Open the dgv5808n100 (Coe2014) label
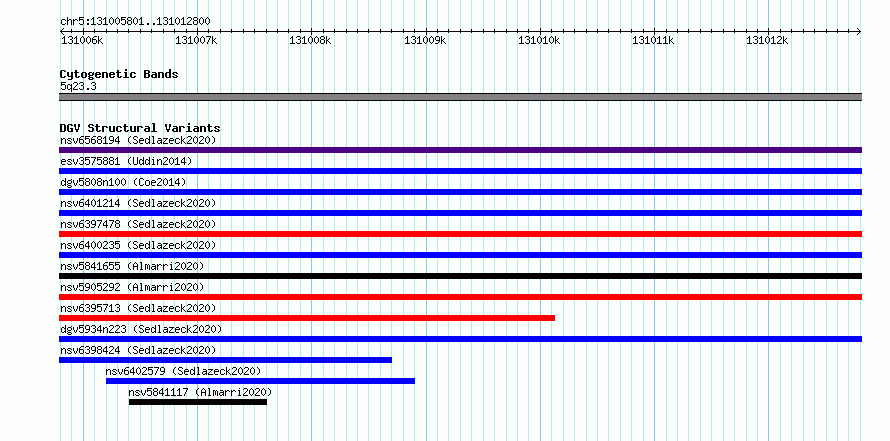The height and width of the screenshot is (441, 890). pos(123,182)
